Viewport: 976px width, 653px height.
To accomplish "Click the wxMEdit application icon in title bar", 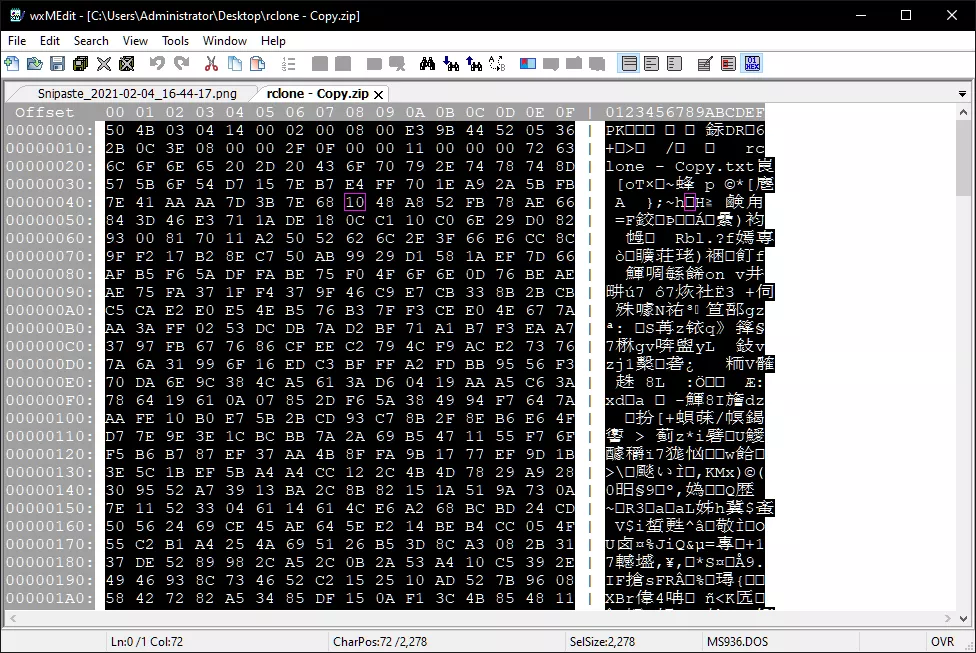I will 16,15.
